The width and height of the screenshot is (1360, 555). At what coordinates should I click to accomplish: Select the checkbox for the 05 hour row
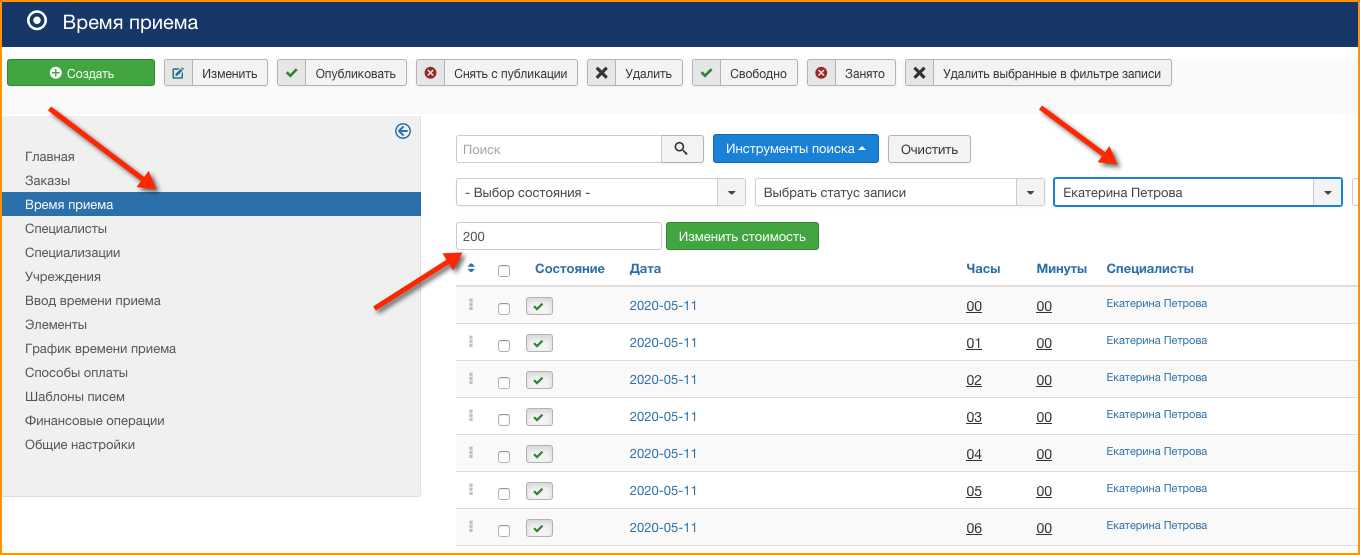point(504,493)
